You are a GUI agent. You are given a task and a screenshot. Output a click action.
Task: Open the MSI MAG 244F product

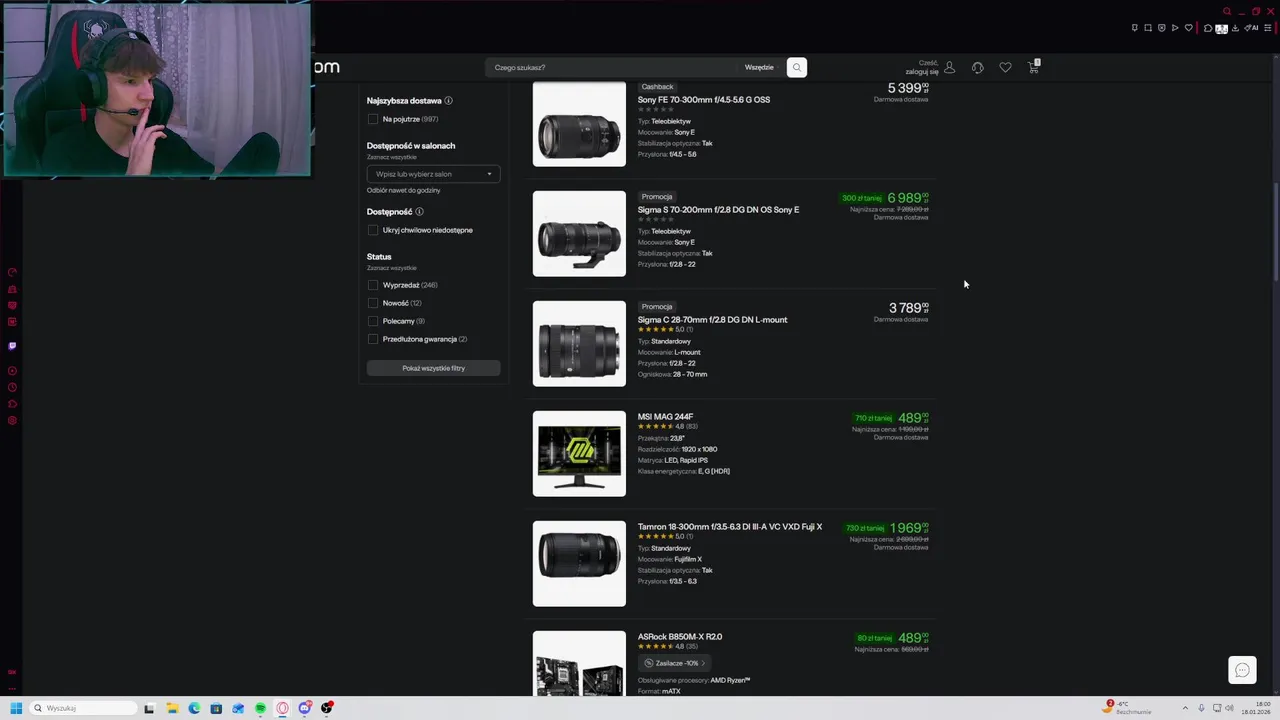[x=665, y=417]
